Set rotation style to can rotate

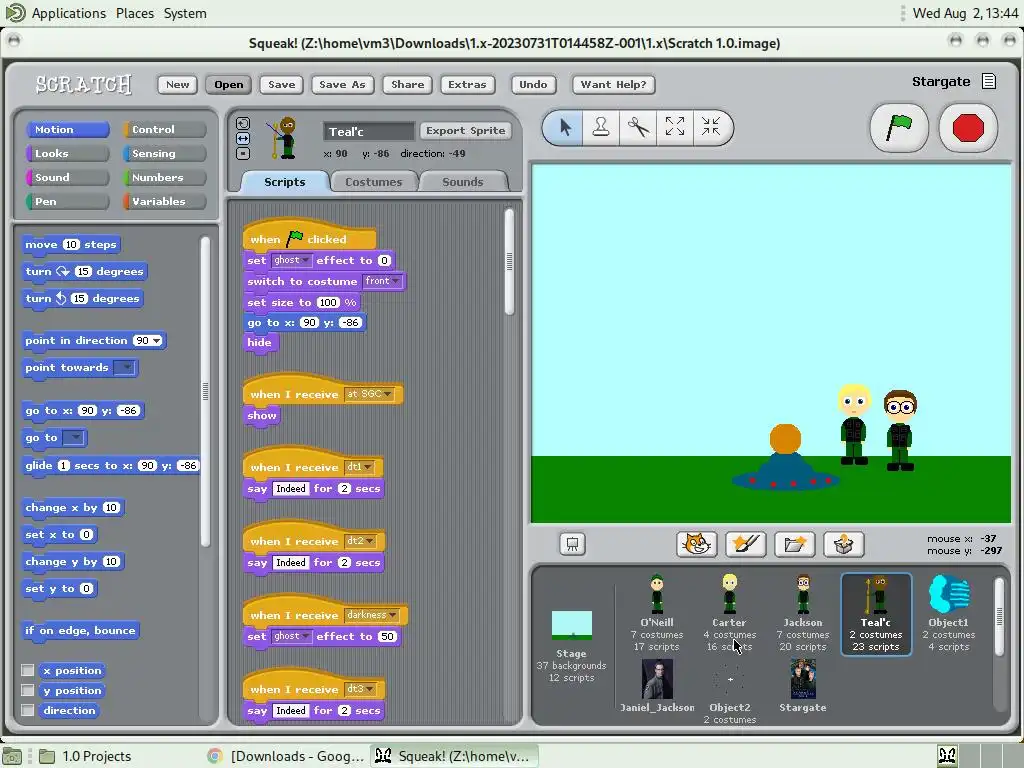coord(242,123)
